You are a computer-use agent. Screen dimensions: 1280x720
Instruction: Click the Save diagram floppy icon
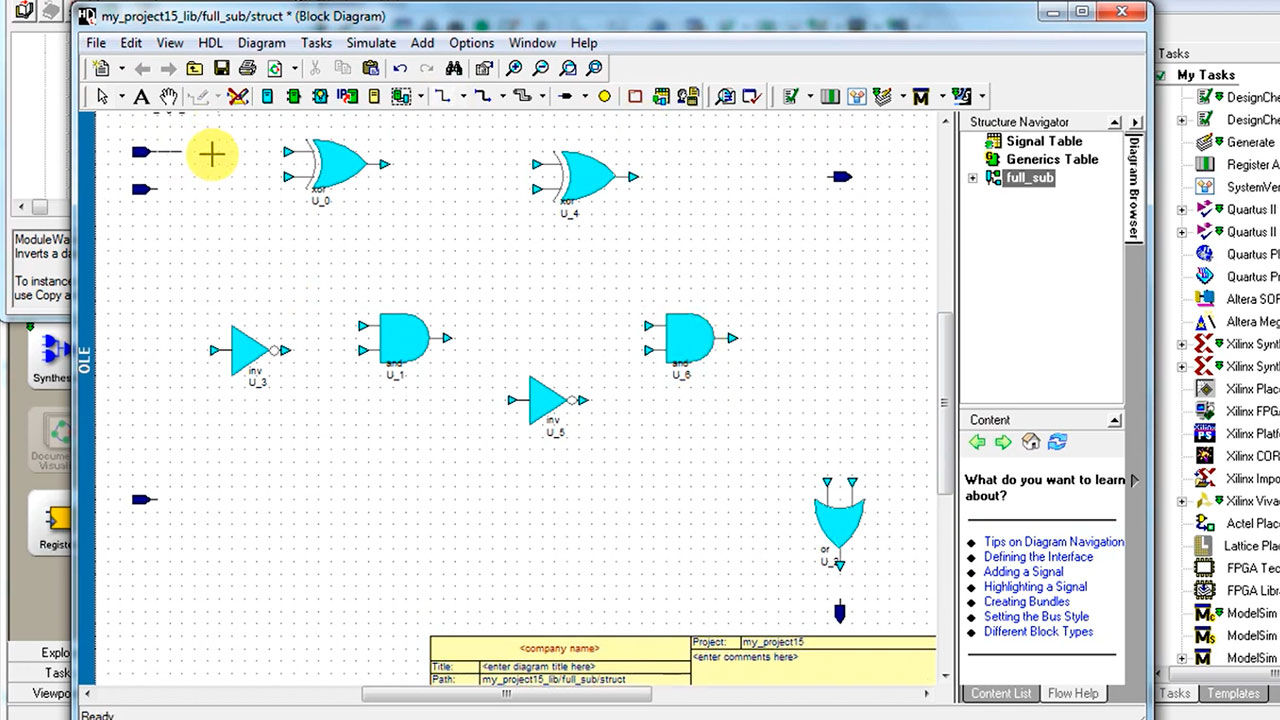pos(221,69)
